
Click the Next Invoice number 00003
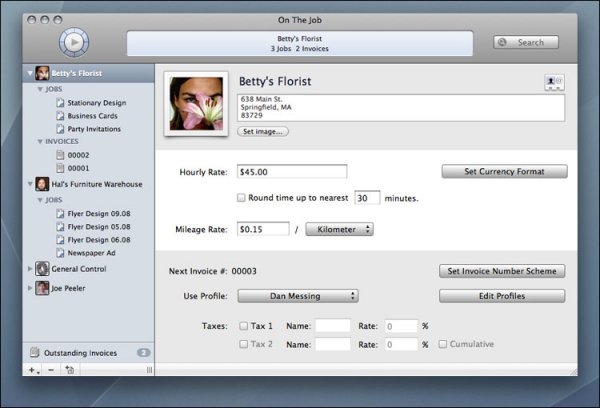[x=244, y=271]
